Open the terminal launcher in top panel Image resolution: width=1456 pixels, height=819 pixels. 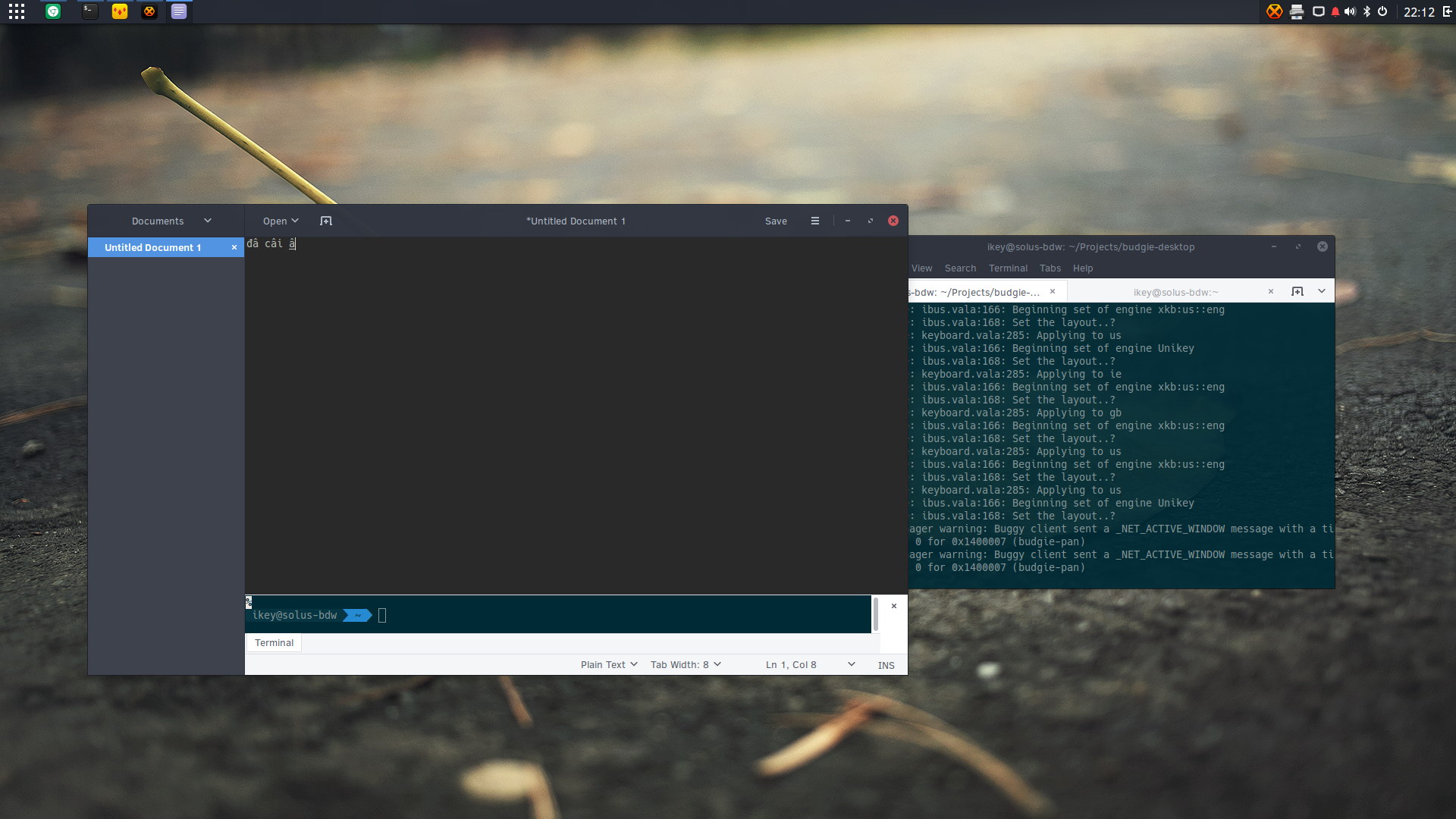(x=90, y=11)
